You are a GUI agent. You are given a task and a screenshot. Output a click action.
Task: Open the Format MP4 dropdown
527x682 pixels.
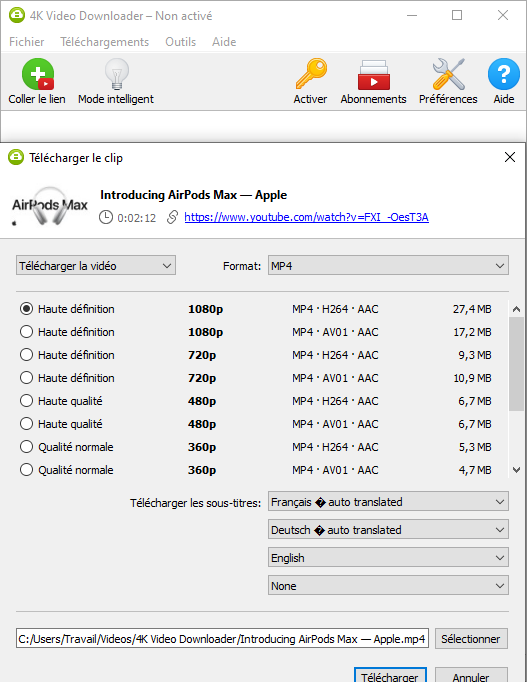pos(388,265)
